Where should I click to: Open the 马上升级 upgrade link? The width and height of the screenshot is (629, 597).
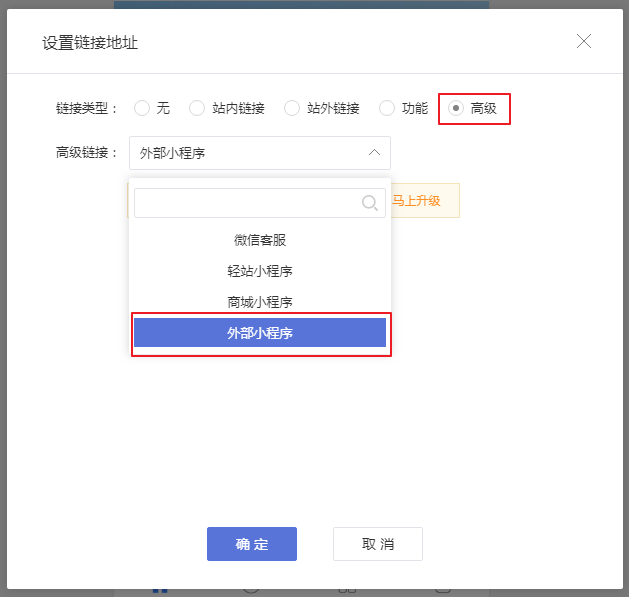416,200
